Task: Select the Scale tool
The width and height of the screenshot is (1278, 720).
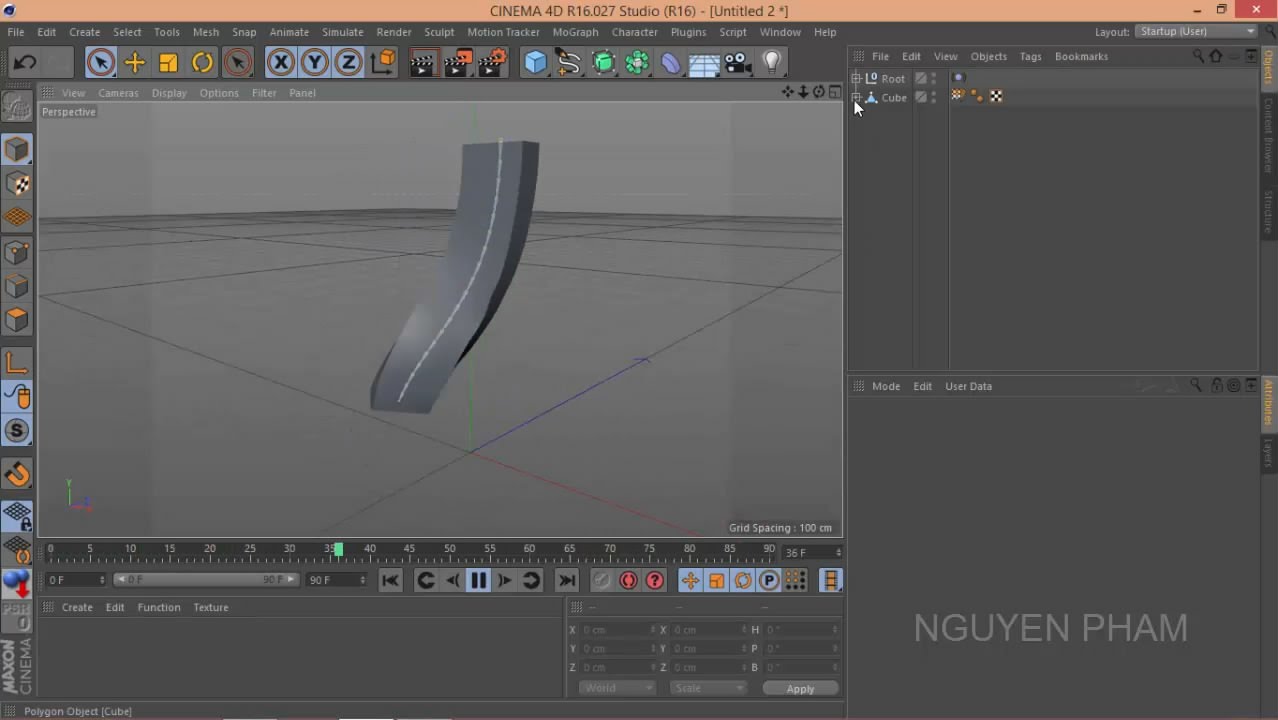Action: click(168, 63)
